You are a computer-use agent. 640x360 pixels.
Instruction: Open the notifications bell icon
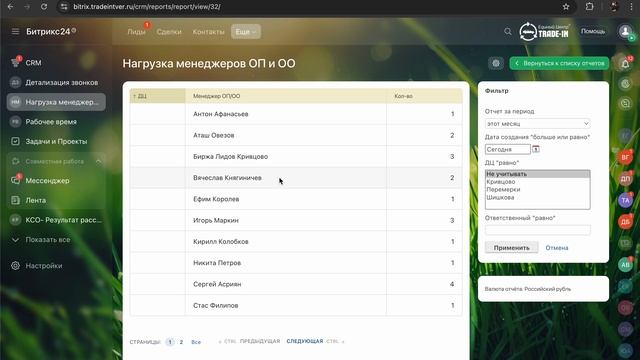625,64
